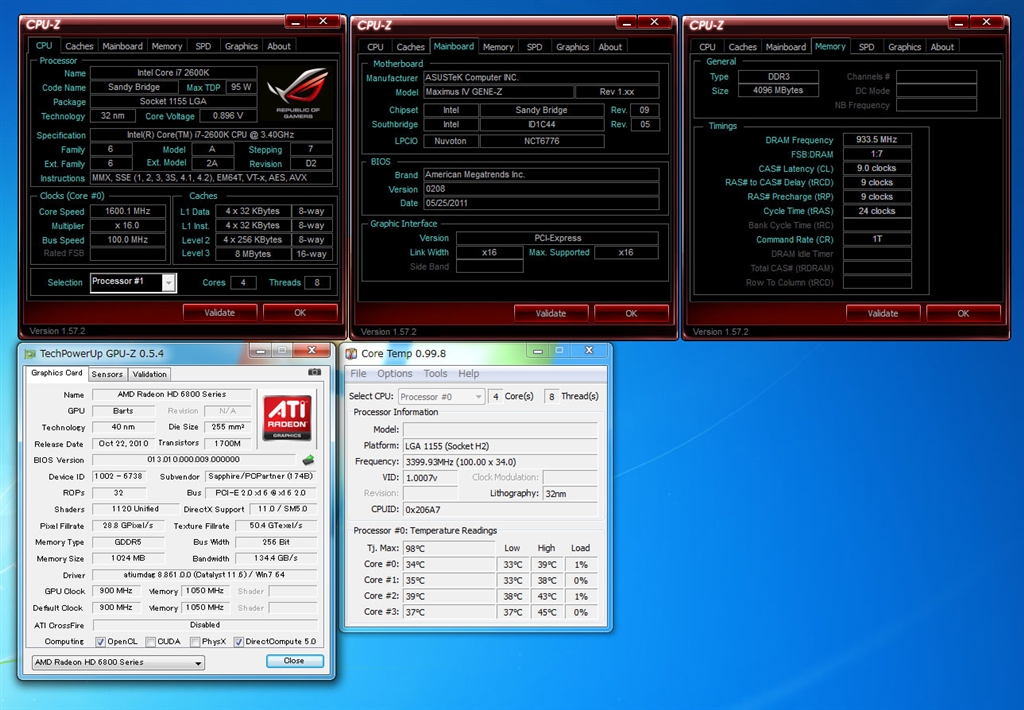Click the GPU-Z BIOS Version field
The image size is (1024, 710).
(x=193, y=460)
